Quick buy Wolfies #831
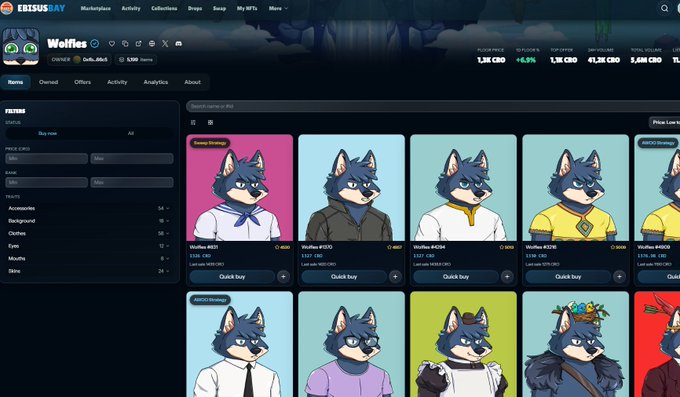 coord(232,276)
